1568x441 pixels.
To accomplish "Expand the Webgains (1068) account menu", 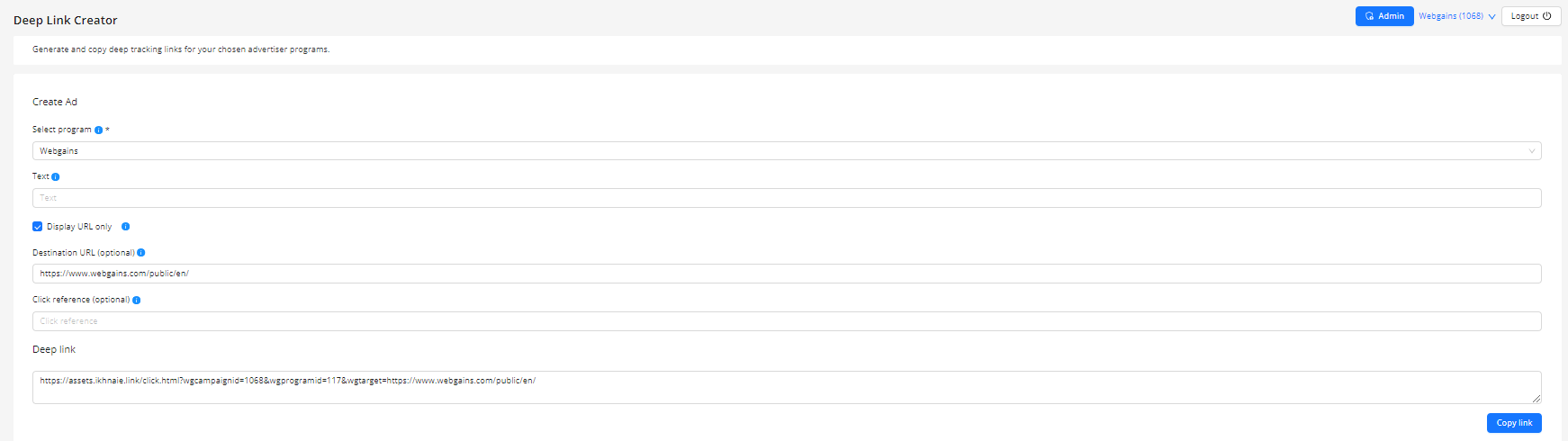I will 1456,16.
